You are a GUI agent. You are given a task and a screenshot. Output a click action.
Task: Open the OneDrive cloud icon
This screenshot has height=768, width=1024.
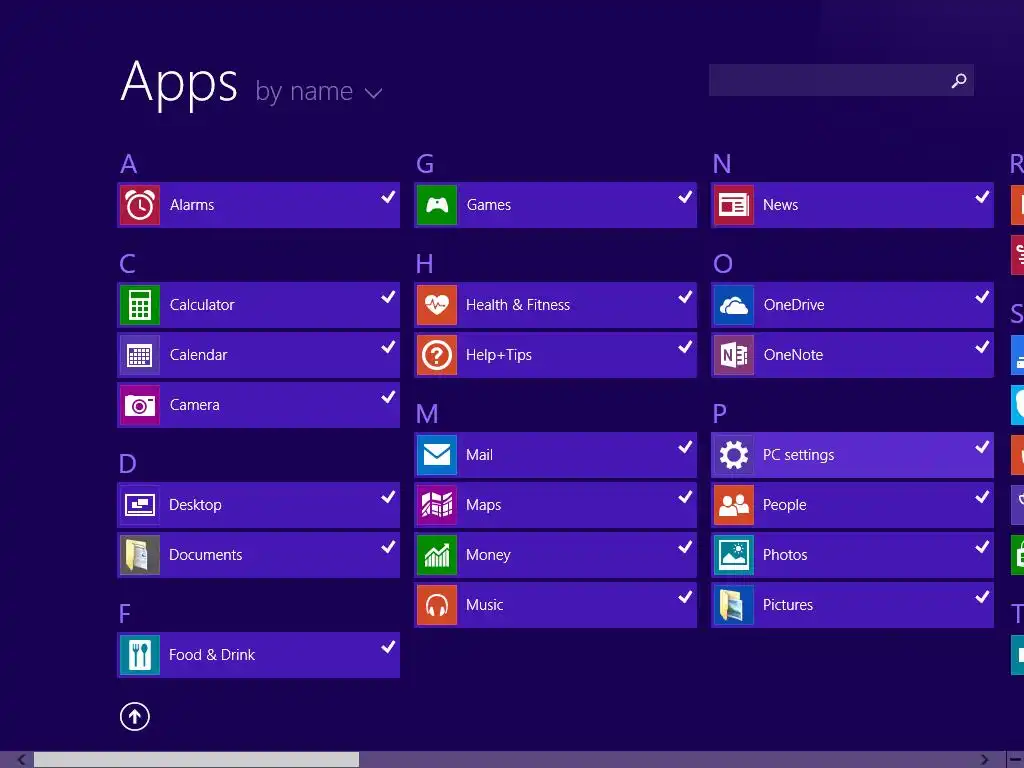coord(734,305)
